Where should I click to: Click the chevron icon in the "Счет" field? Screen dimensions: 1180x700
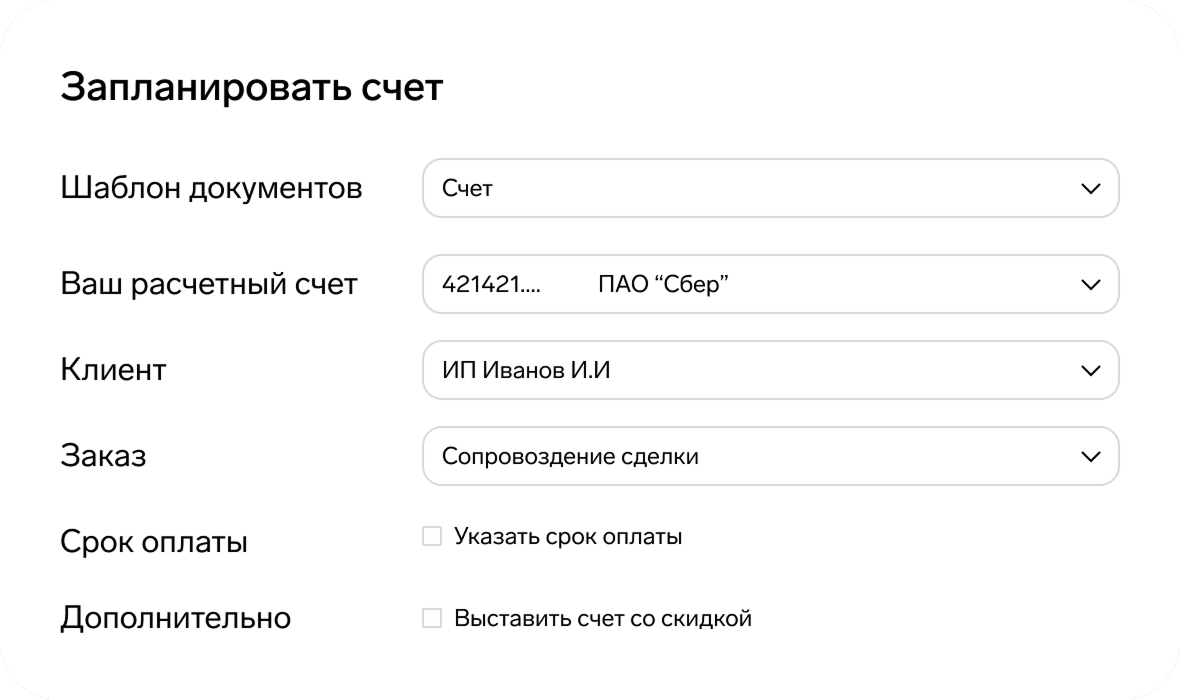(1090, 188)
